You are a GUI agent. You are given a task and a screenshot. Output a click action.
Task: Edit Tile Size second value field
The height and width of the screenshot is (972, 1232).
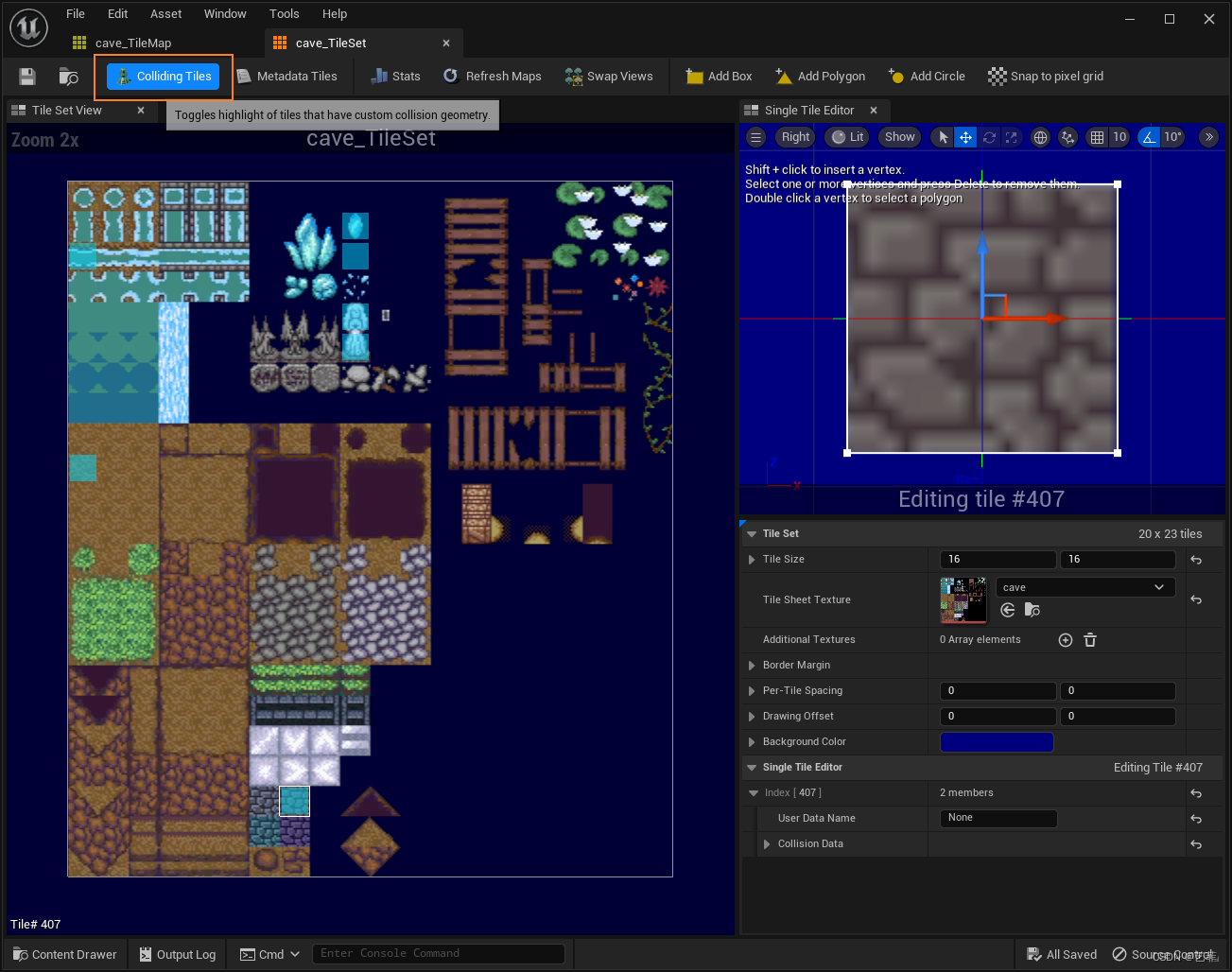1118,560
